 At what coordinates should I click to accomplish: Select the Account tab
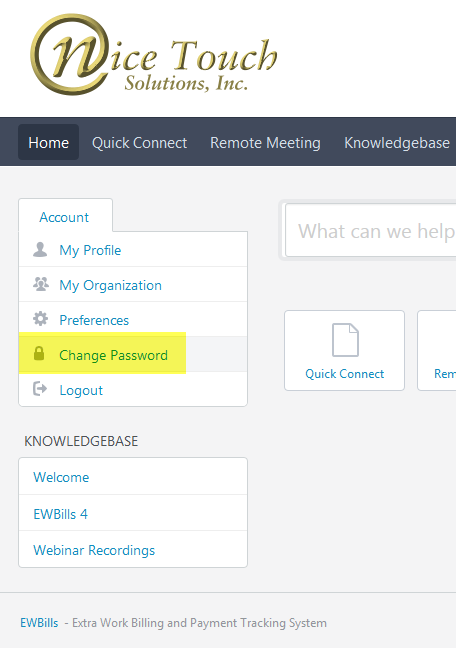(x=64, y=216)
